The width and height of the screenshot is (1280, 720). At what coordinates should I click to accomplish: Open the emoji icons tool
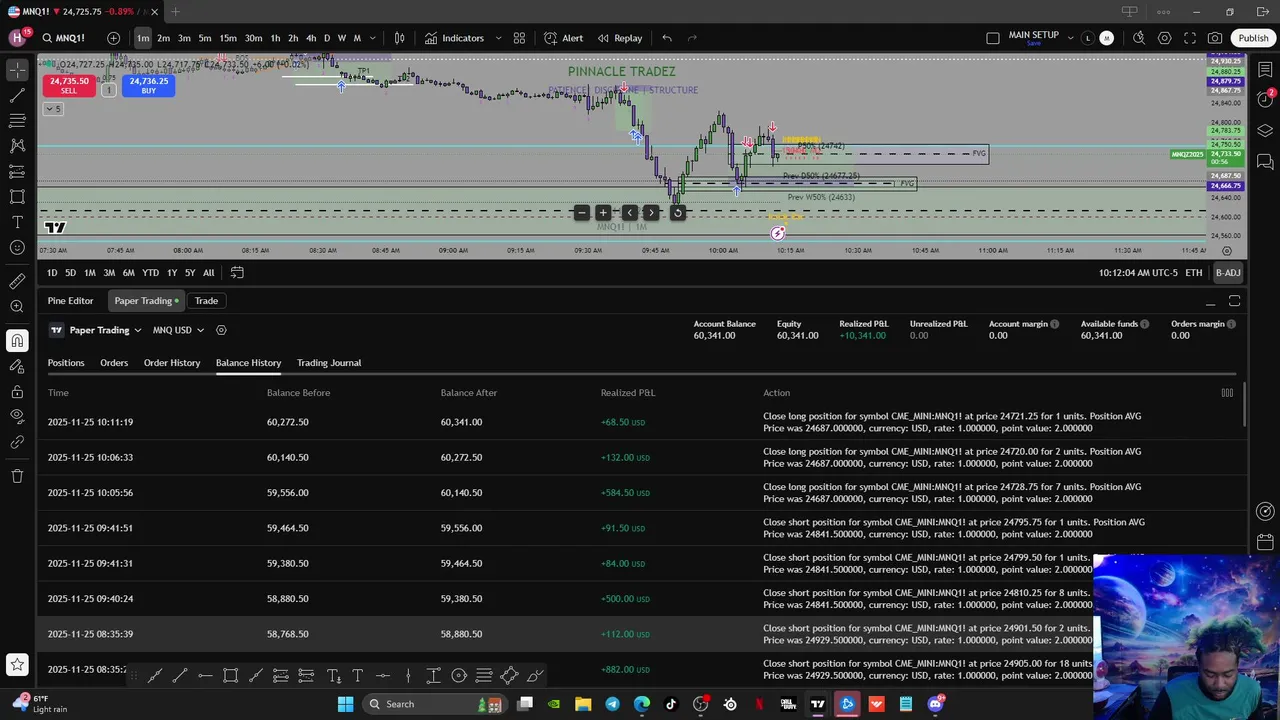pyautogui.click(x=17, y=247)
